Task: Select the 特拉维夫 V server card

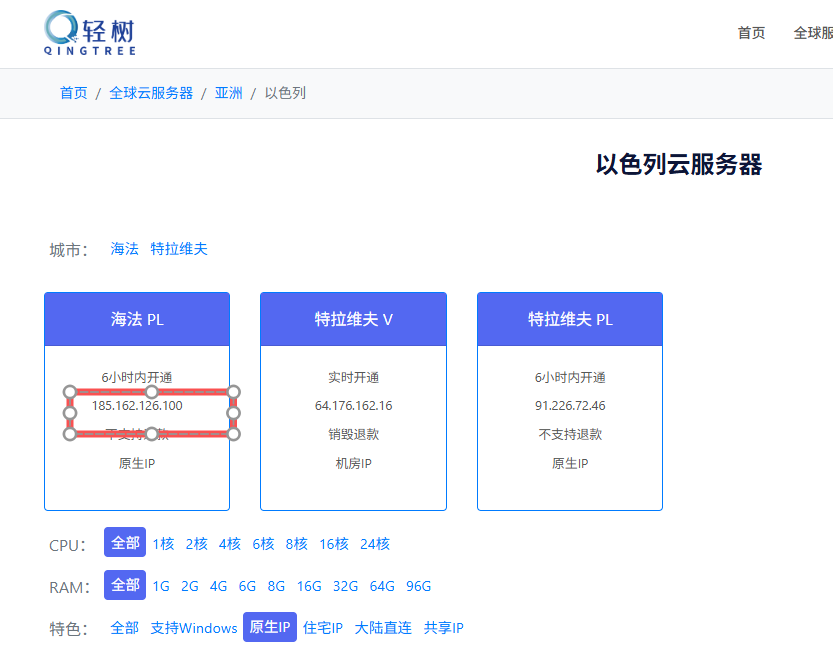Action: point(353,401)
